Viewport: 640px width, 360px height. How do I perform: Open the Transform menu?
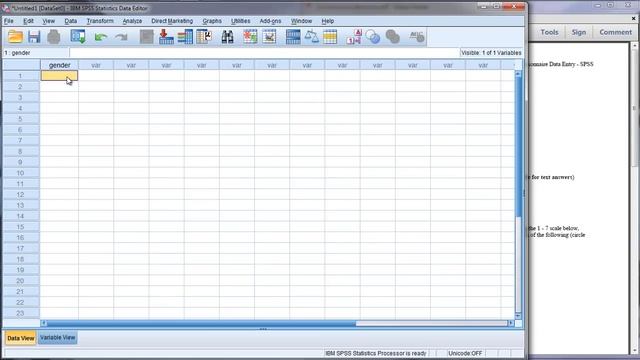pyautogui.click(x=100, y=21)
